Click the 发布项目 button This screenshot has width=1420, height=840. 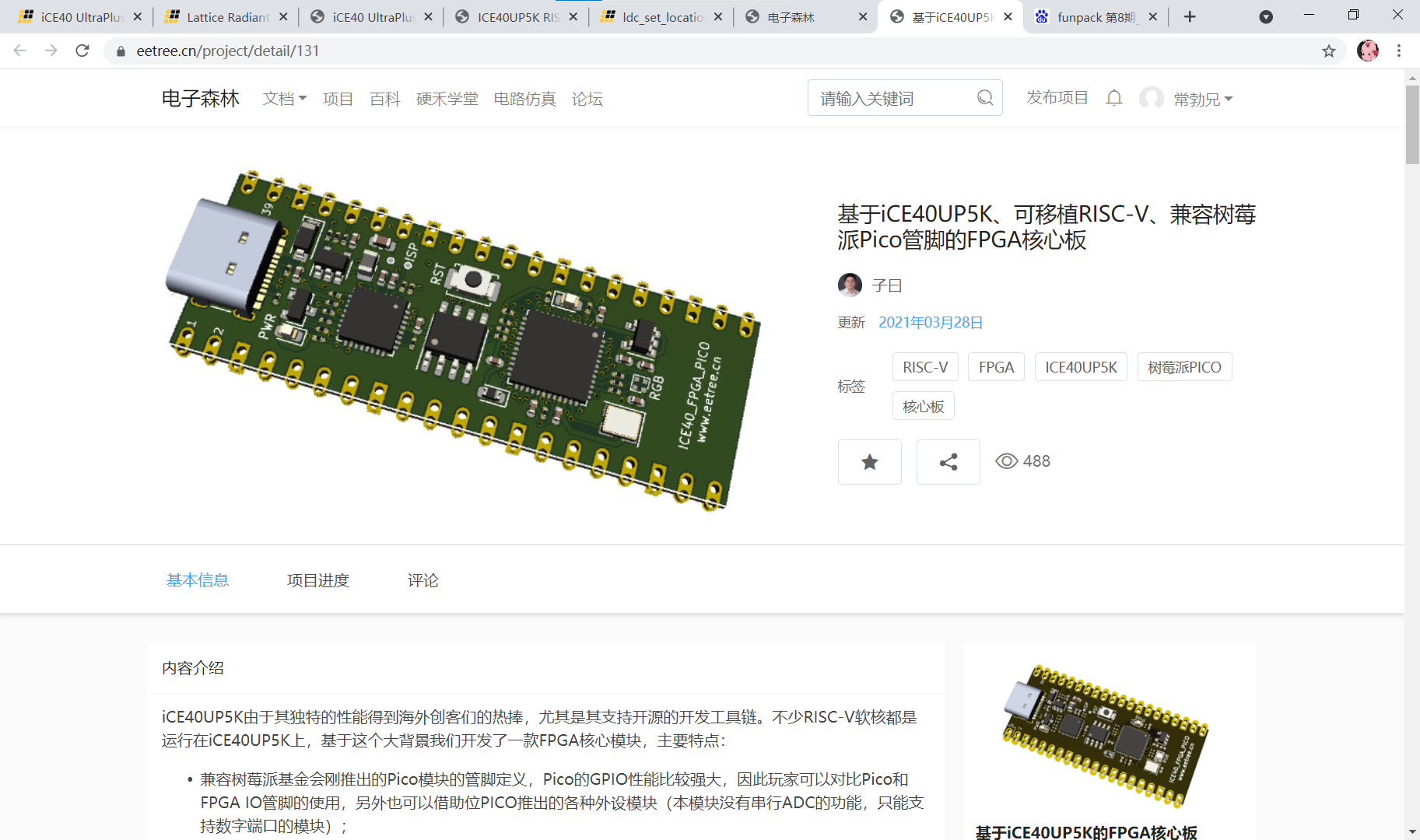point(1057,97)
